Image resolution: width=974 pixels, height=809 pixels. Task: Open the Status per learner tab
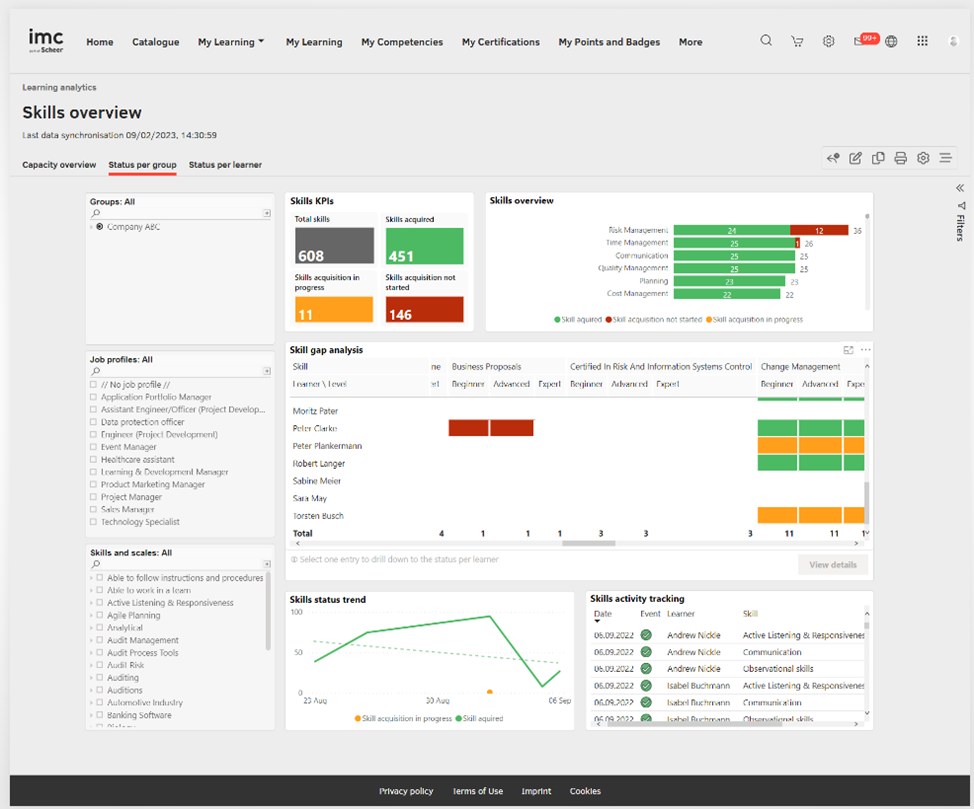point(225,165)
